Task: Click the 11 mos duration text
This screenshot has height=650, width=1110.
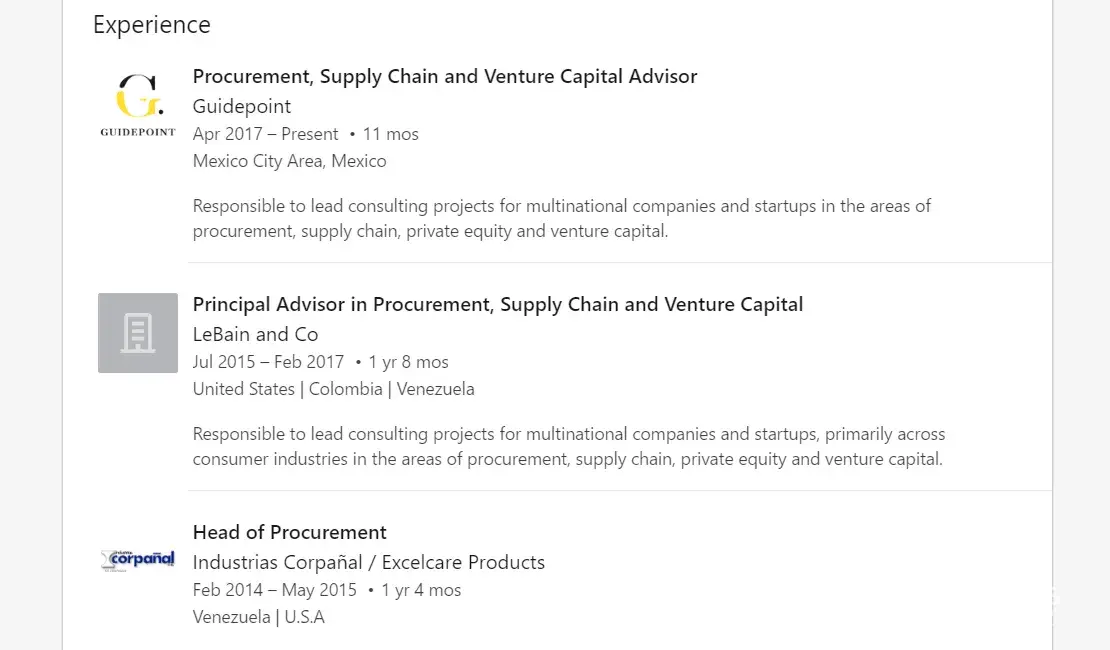Action: point(390,134)
